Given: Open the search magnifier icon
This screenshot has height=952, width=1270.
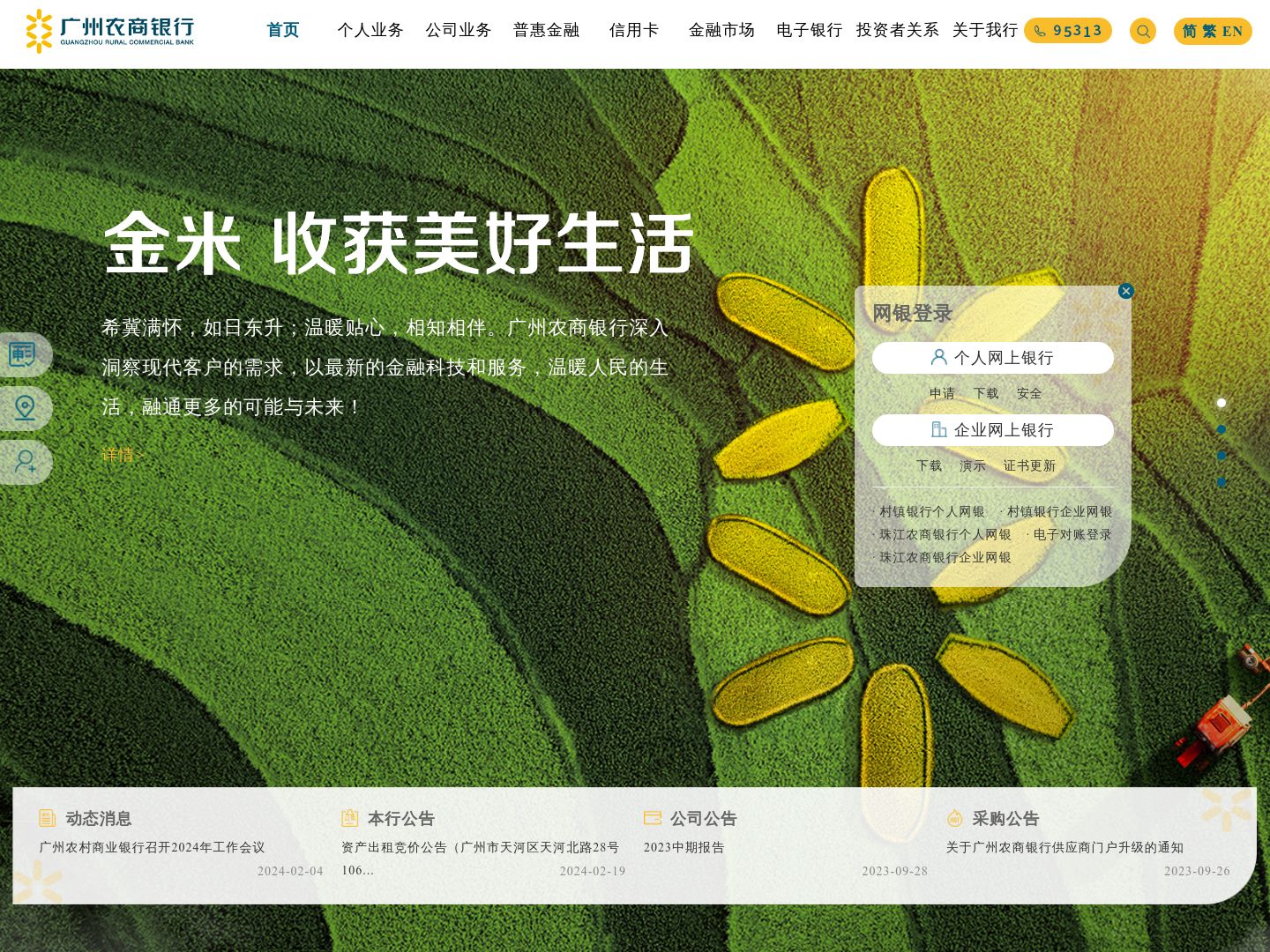Looking at the screenshot, I should pos(1143,31).
